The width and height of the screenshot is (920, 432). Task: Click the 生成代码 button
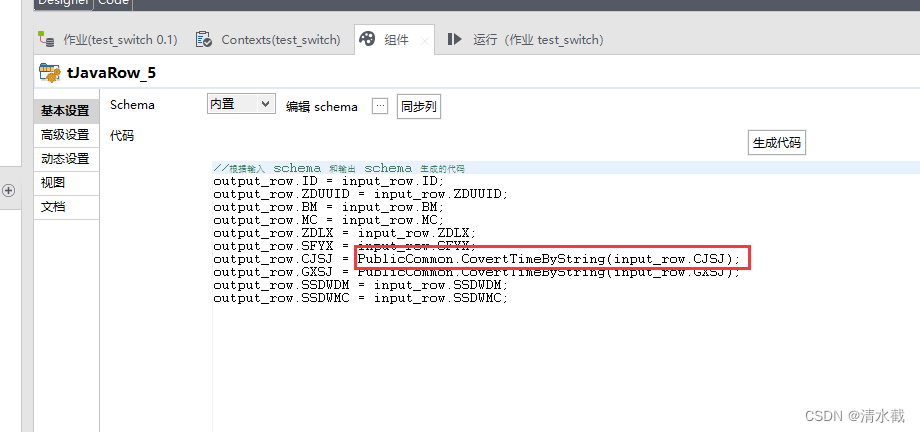point(777,143)
